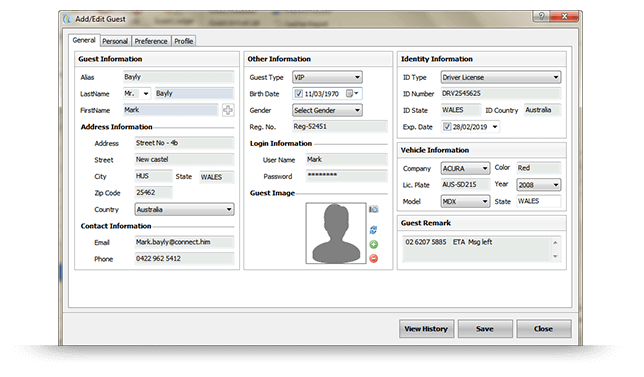Screen dimensions: 644x377
Task: Click the Guest Remark text area
Action: point(476,249)
